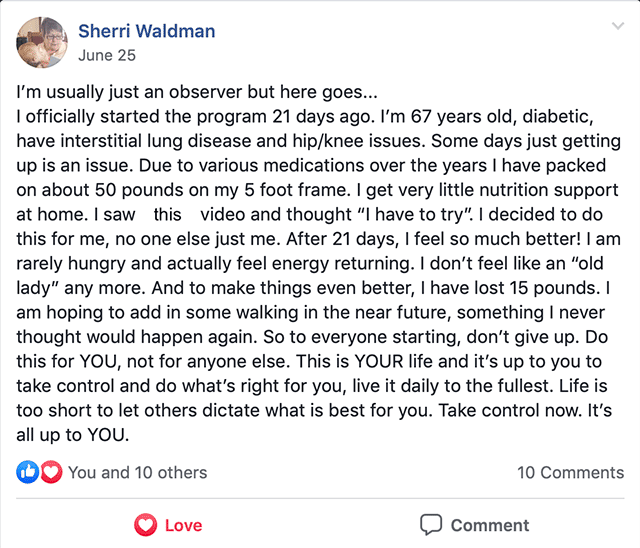Open the "10 Comments" link

point(570,472)
